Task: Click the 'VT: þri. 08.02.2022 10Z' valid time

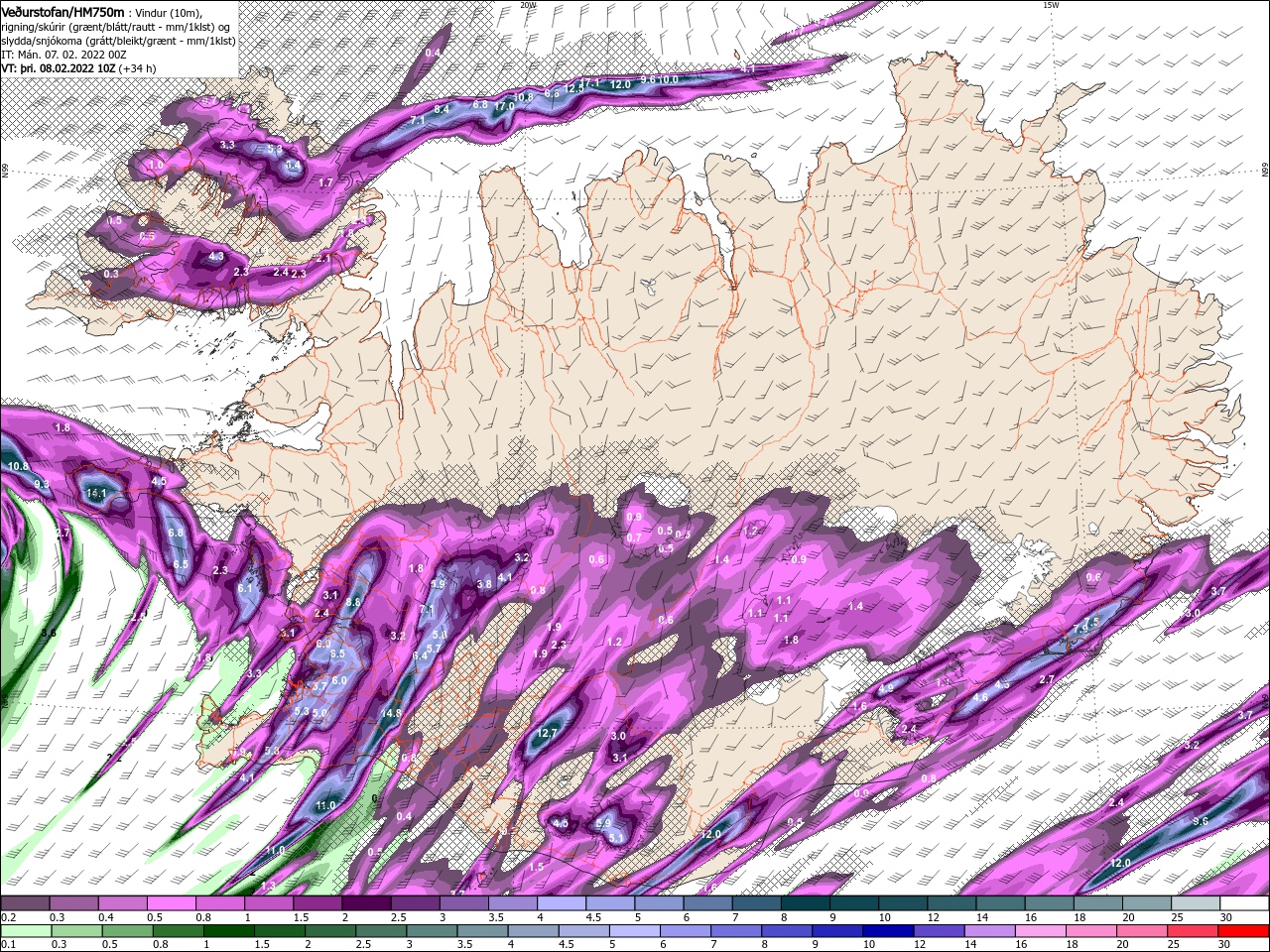Action: (x=59, y=68)
